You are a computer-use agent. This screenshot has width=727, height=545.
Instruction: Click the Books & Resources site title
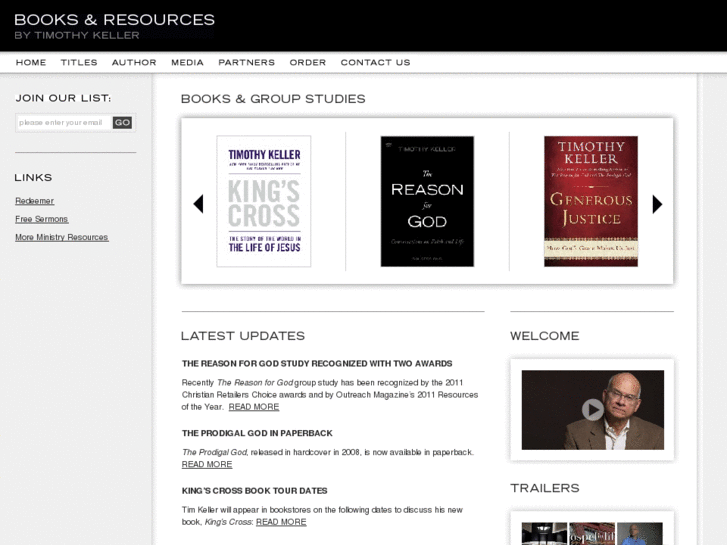tap(115, 20)
